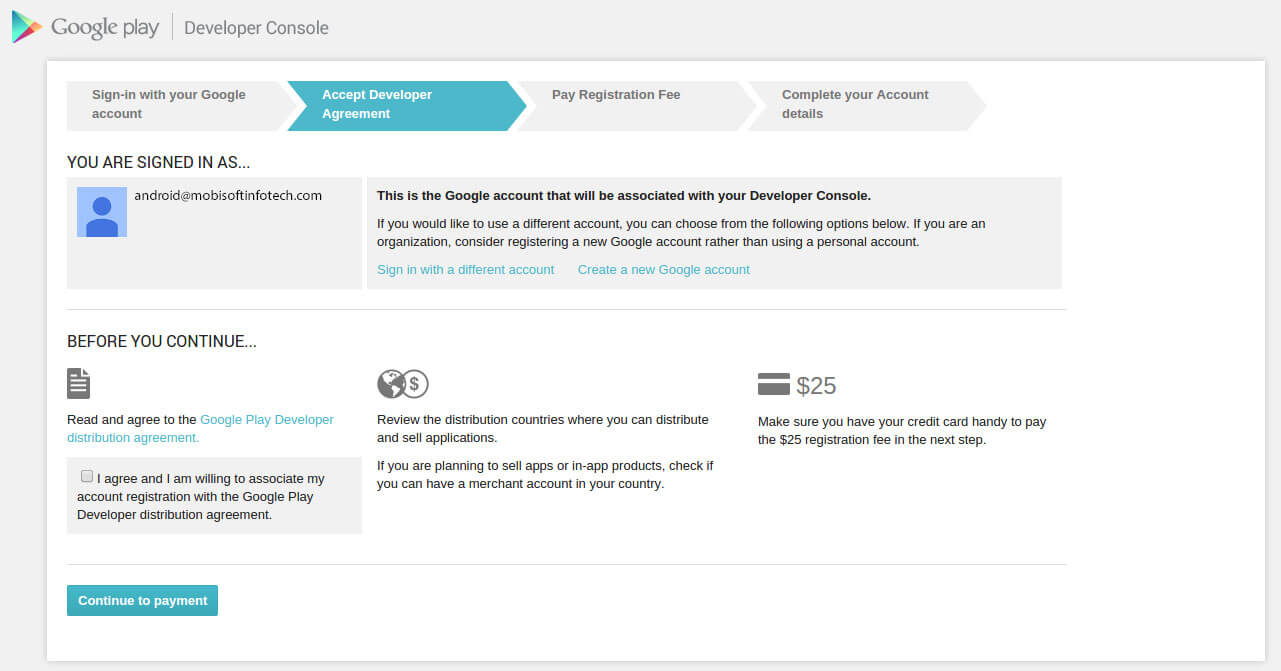Screen dimensions: 1281x671
Task: Open the Google Play Developer distribution agreement link
Action: click(200, 429)
